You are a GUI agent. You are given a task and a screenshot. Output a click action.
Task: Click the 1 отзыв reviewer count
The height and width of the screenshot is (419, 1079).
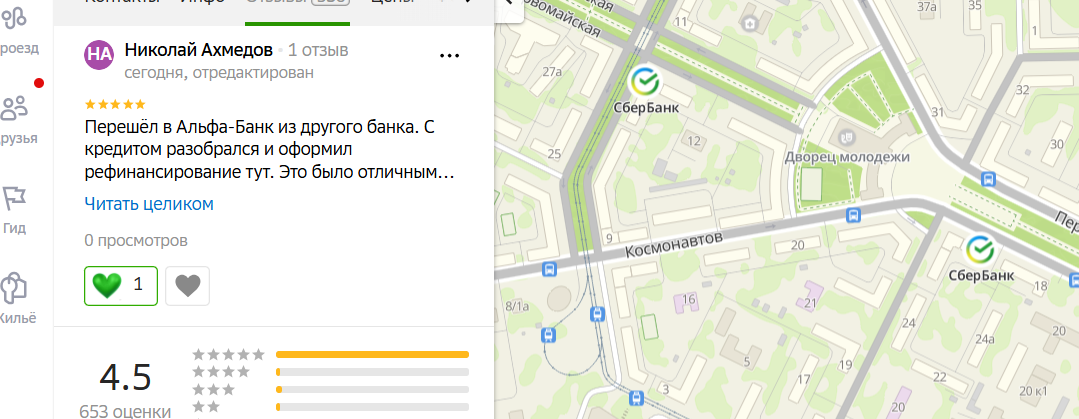click(x=318, y=50)
